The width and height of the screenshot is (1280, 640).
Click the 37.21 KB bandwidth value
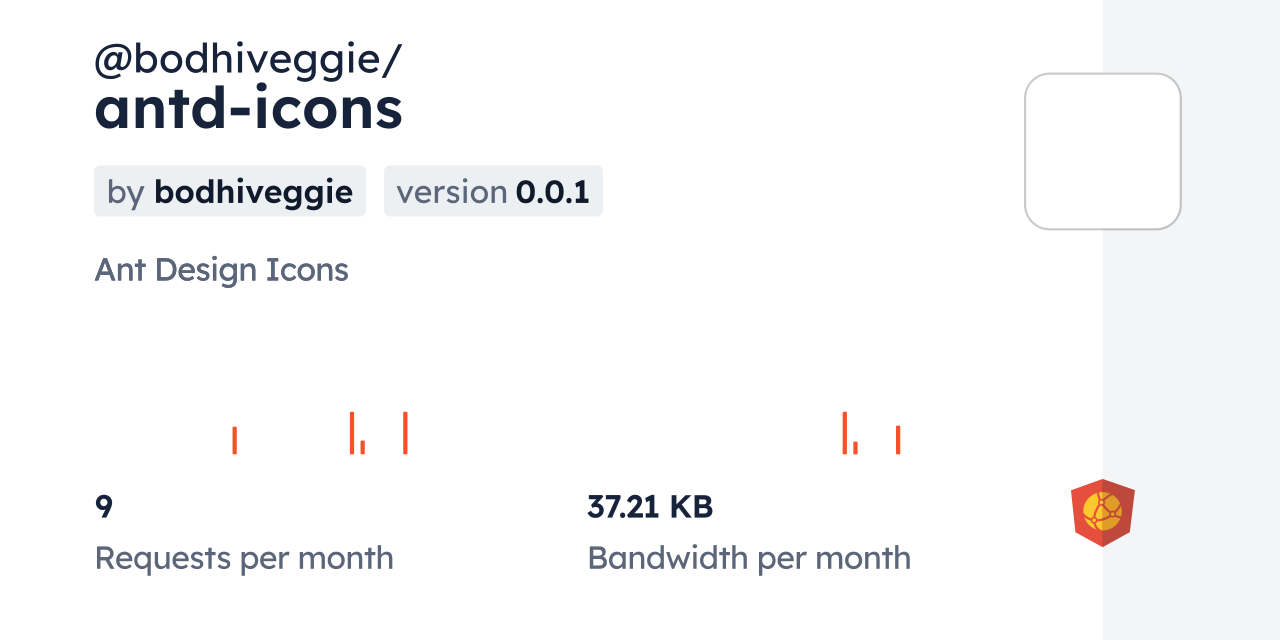click(650, 507)
